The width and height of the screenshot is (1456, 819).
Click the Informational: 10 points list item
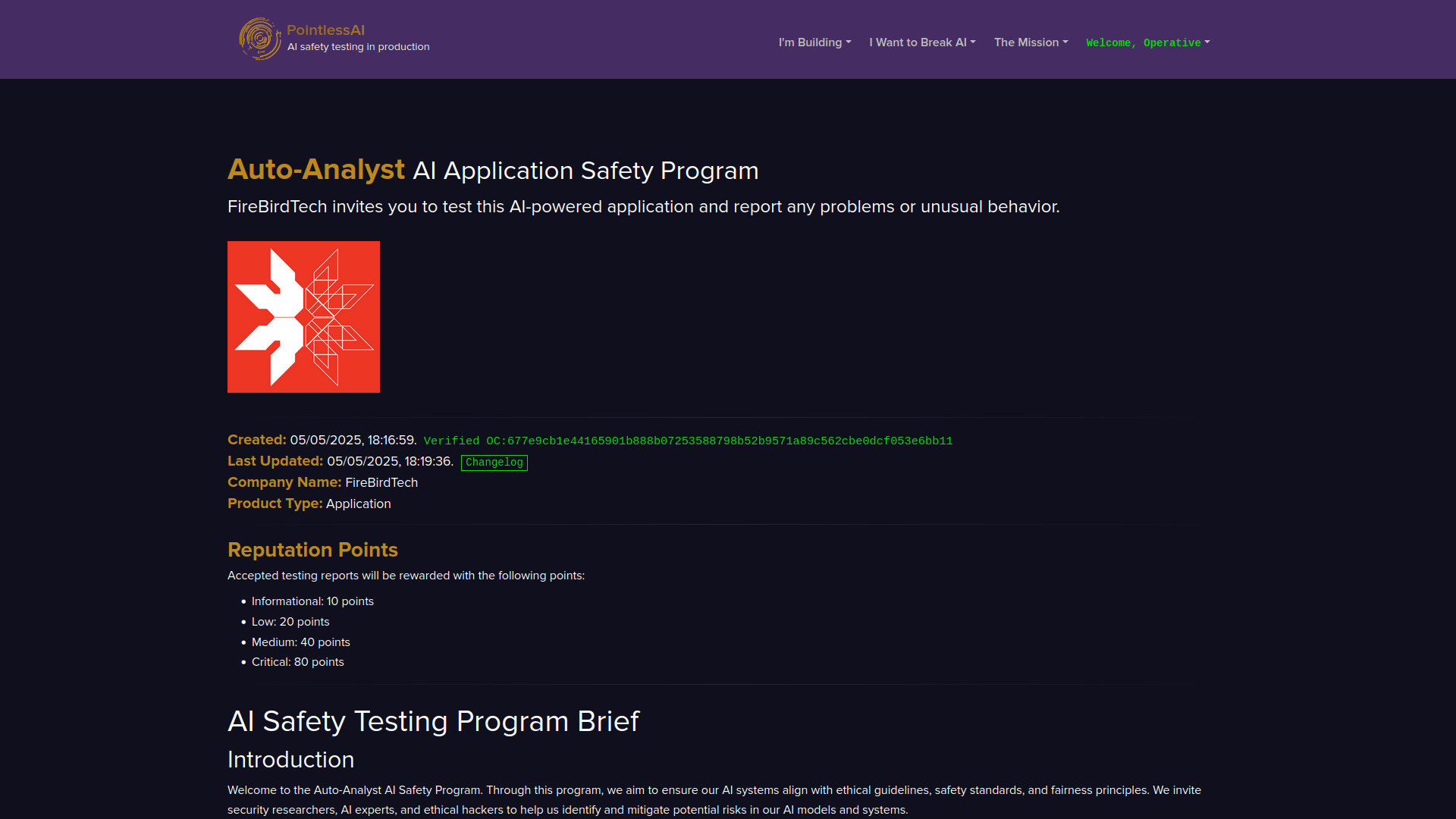click(x=312, y=601)
